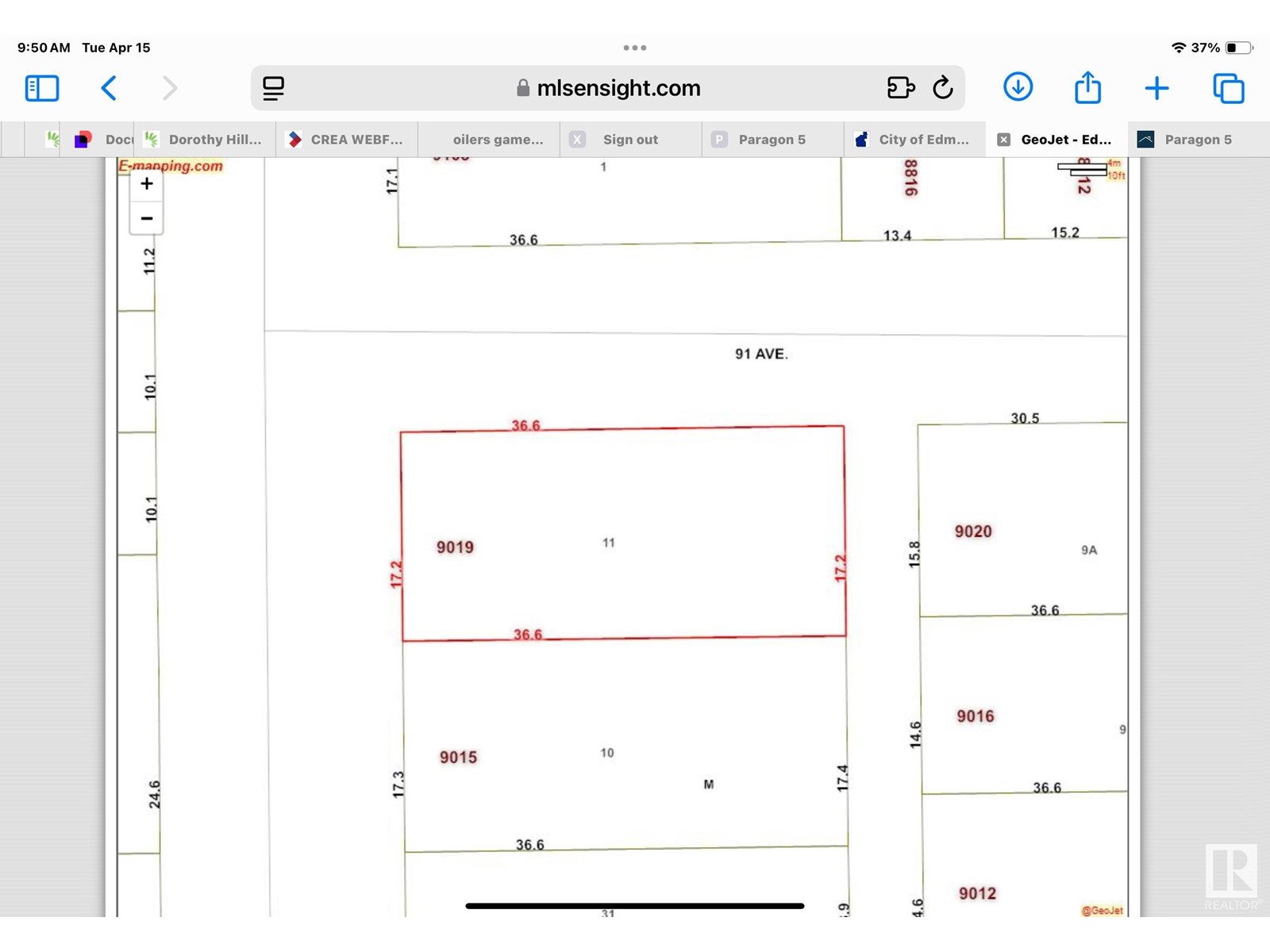Click the 15.8 dimension label
Image resolution: width=1270 pixels, height=952 pixels.
point(914,554)
